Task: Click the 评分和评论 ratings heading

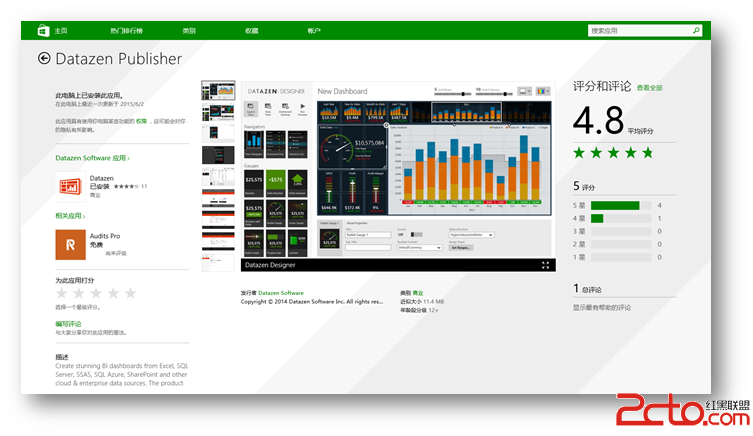Action: click(x=602, y=86)
